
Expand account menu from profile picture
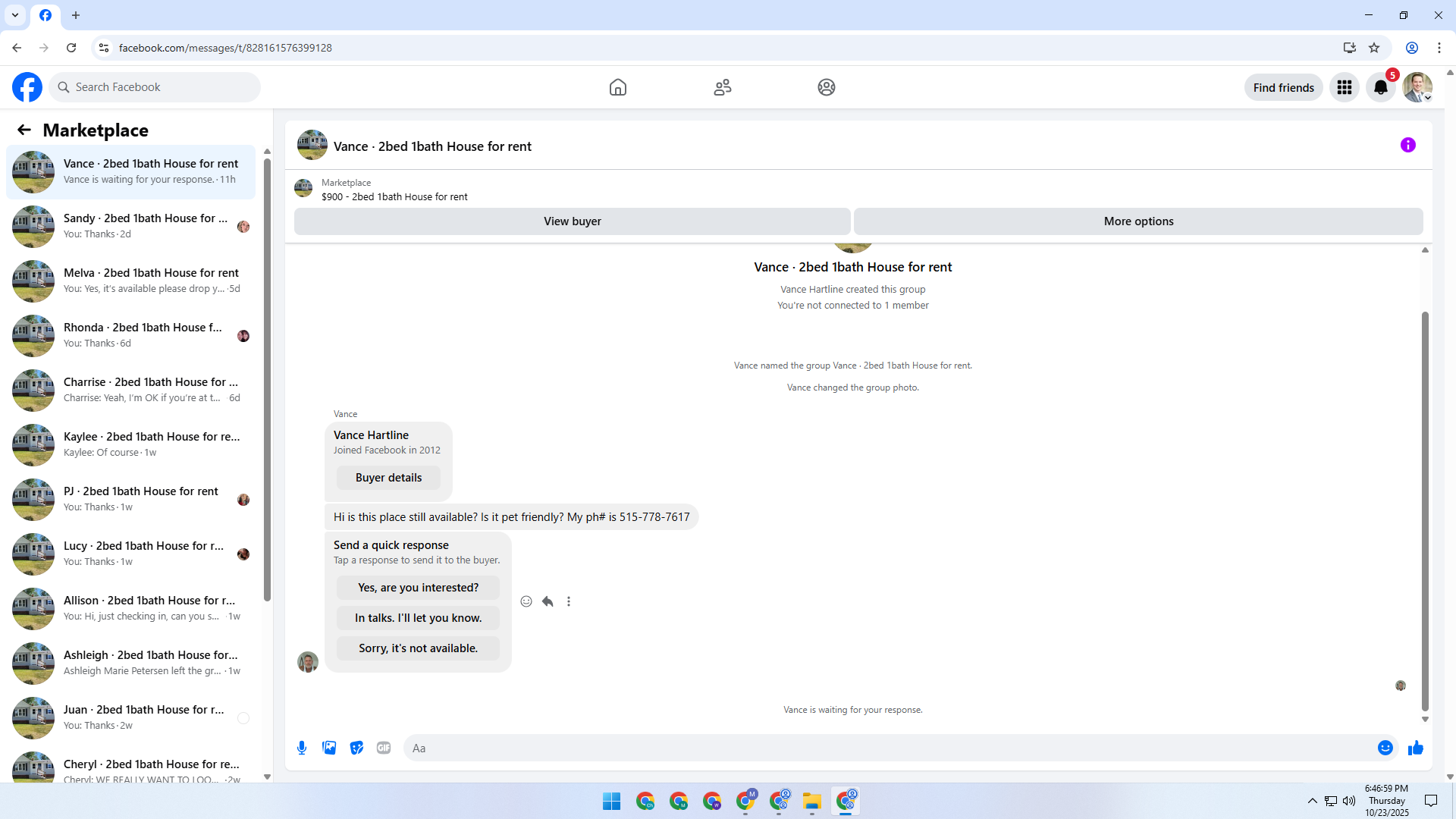(x=1417, y=87)
